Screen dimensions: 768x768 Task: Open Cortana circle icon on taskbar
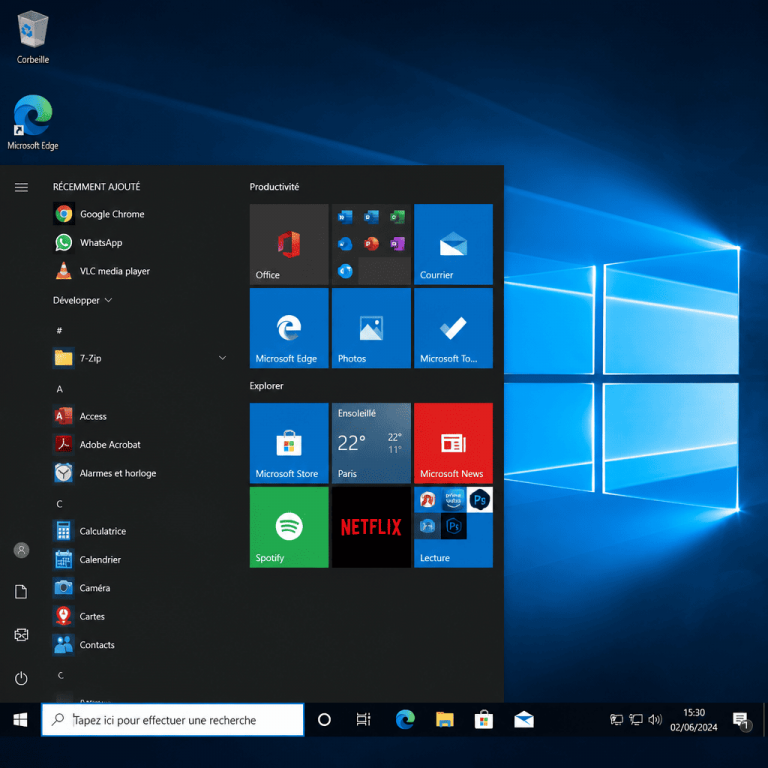pyautogui.click(x=324, y=720)
